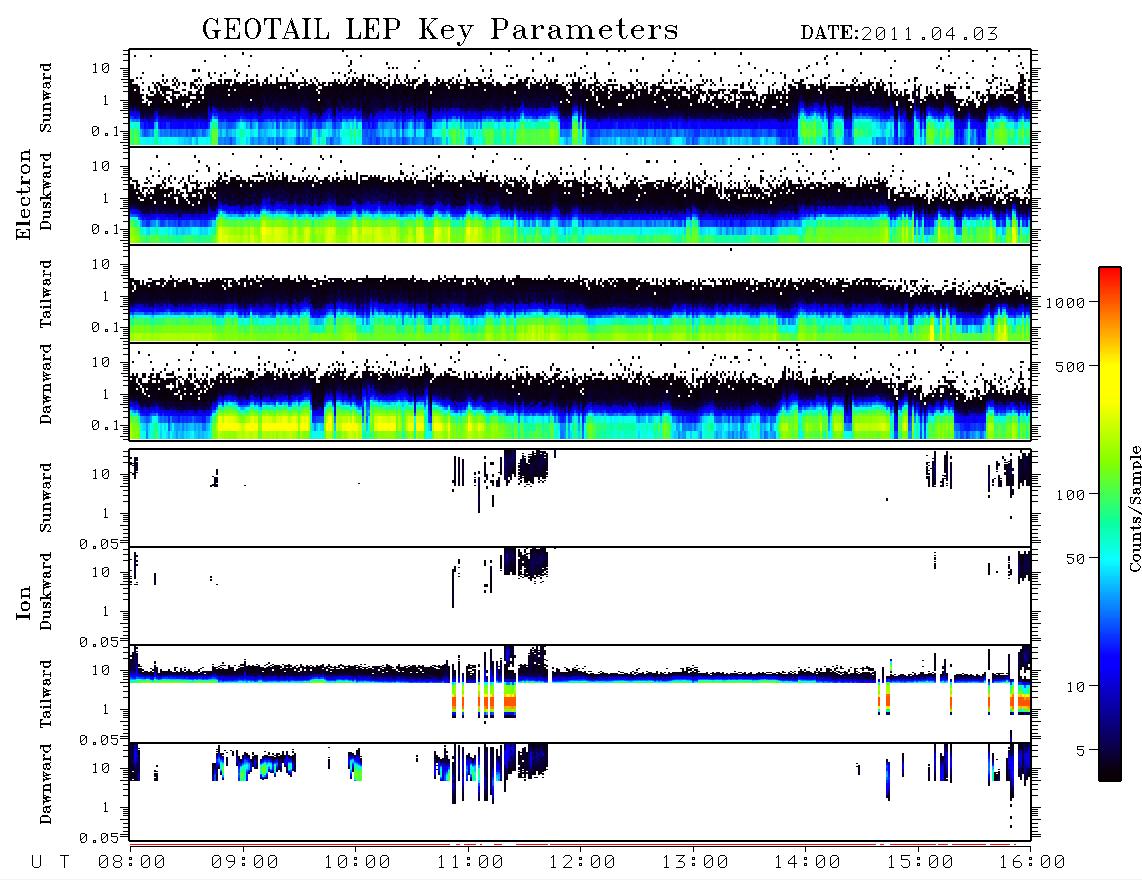Click the Ion 'Duskward' panel label
This screenshot has height=880, width=1142.
point(46,592)
